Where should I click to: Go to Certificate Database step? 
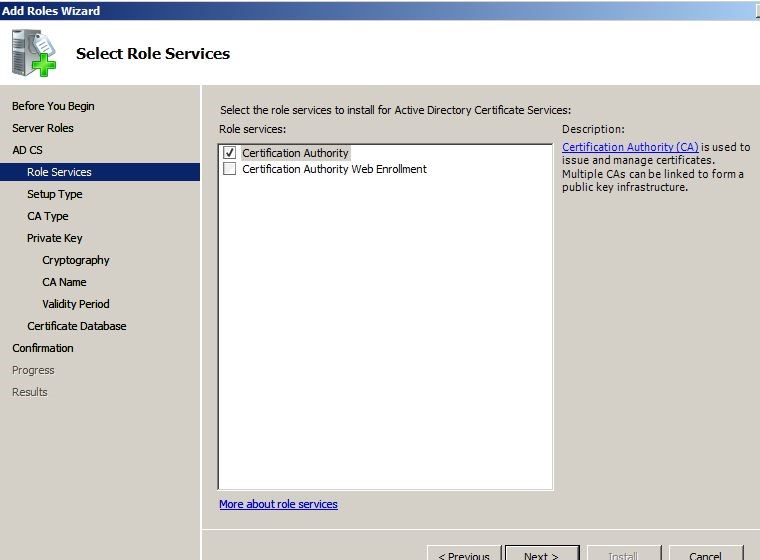click(77, 326)
